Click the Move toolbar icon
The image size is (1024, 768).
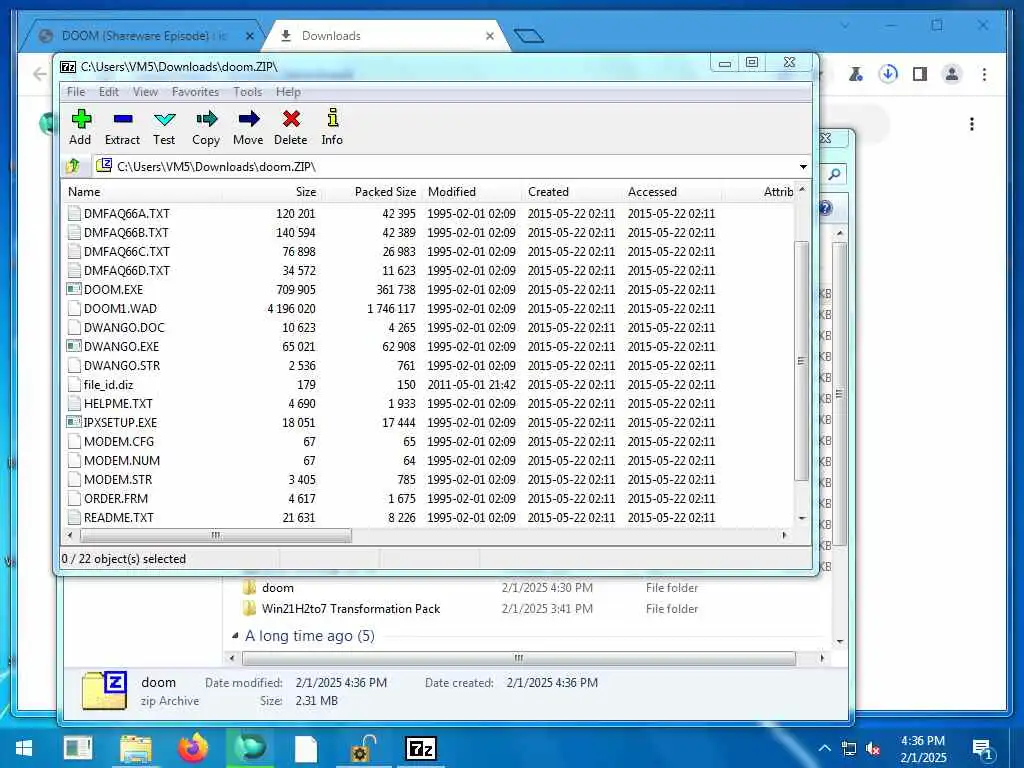248,119
